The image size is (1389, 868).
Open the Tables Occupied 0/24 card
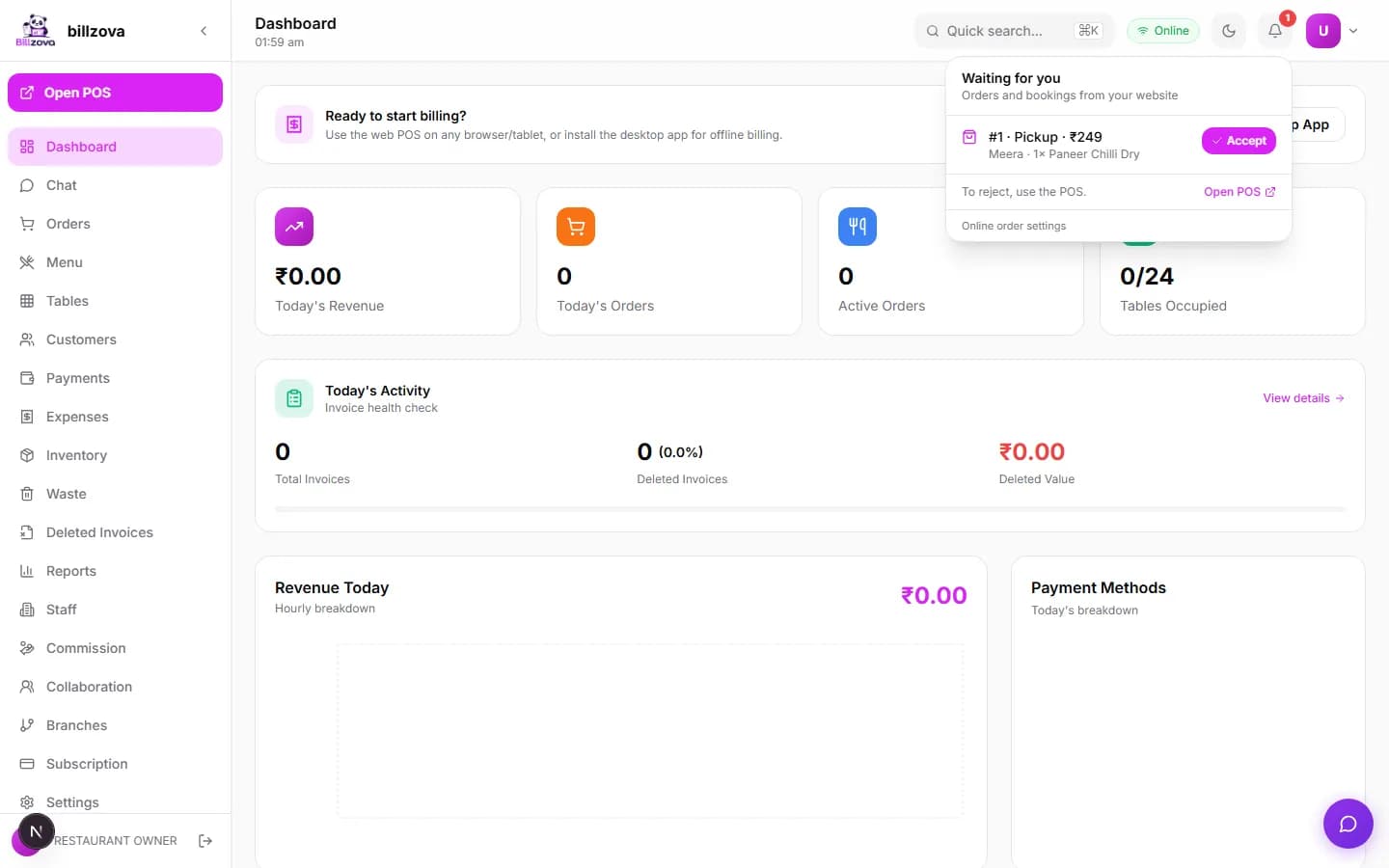[x=1233, y=261]
